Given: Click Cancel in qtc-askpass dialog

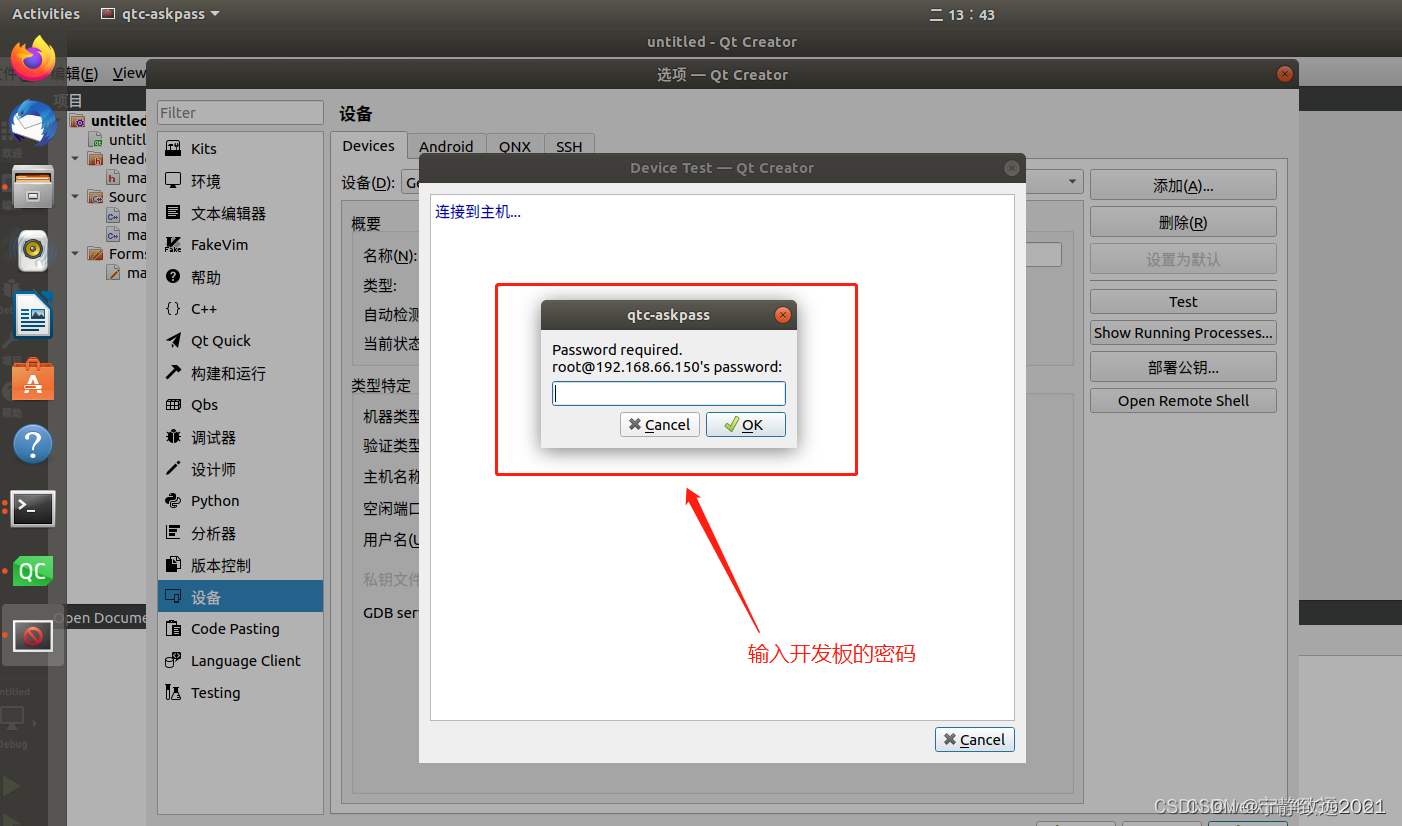Looking at the screenshot, I should pos(659,425).
